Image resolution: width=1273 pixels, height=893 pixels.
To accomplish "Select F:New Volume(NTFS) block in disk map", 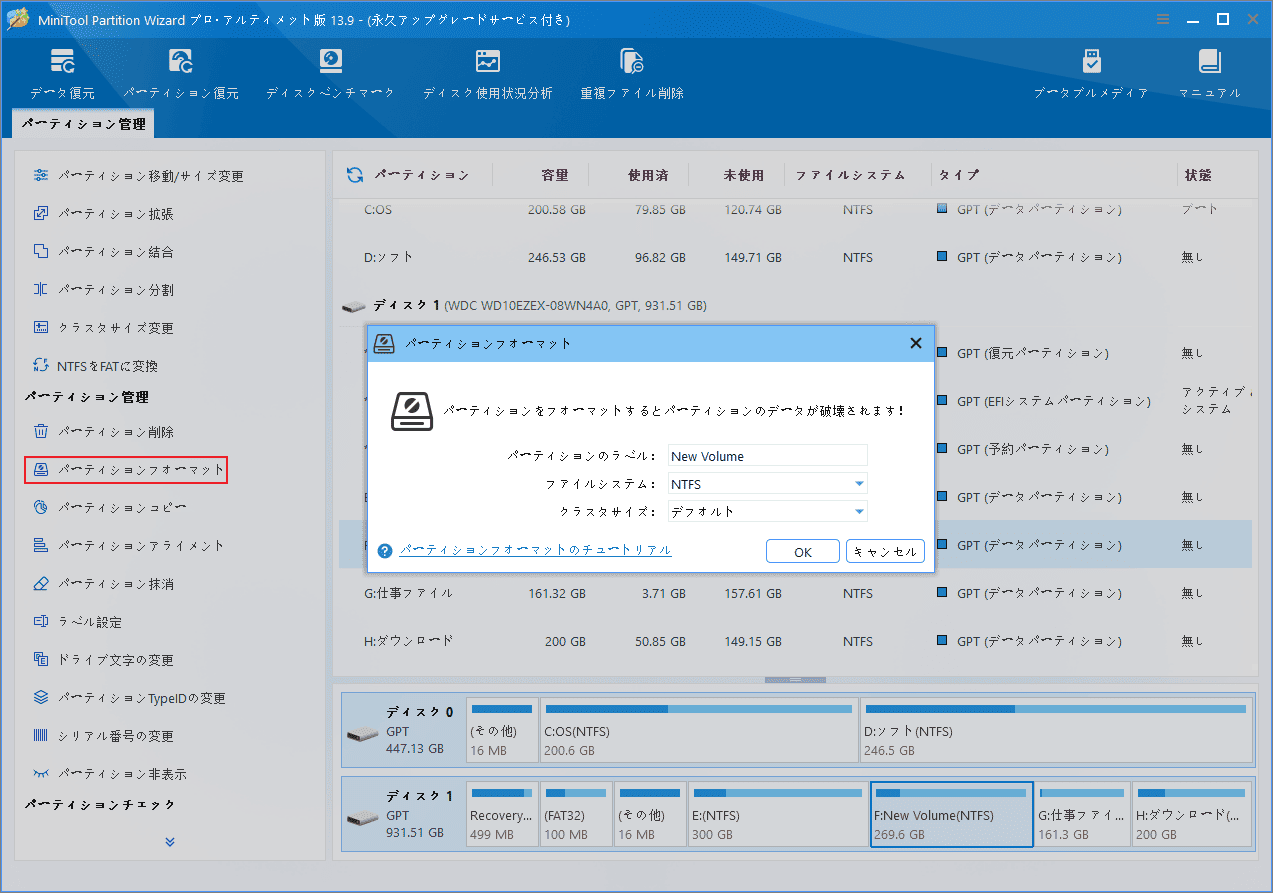I will coord(952,814).
